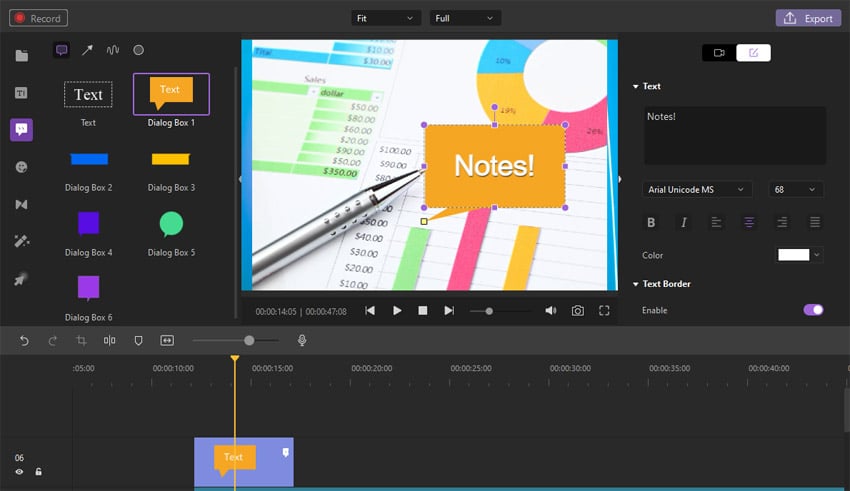
Task: Collapse the Text Border section
Action: (636, 284)
